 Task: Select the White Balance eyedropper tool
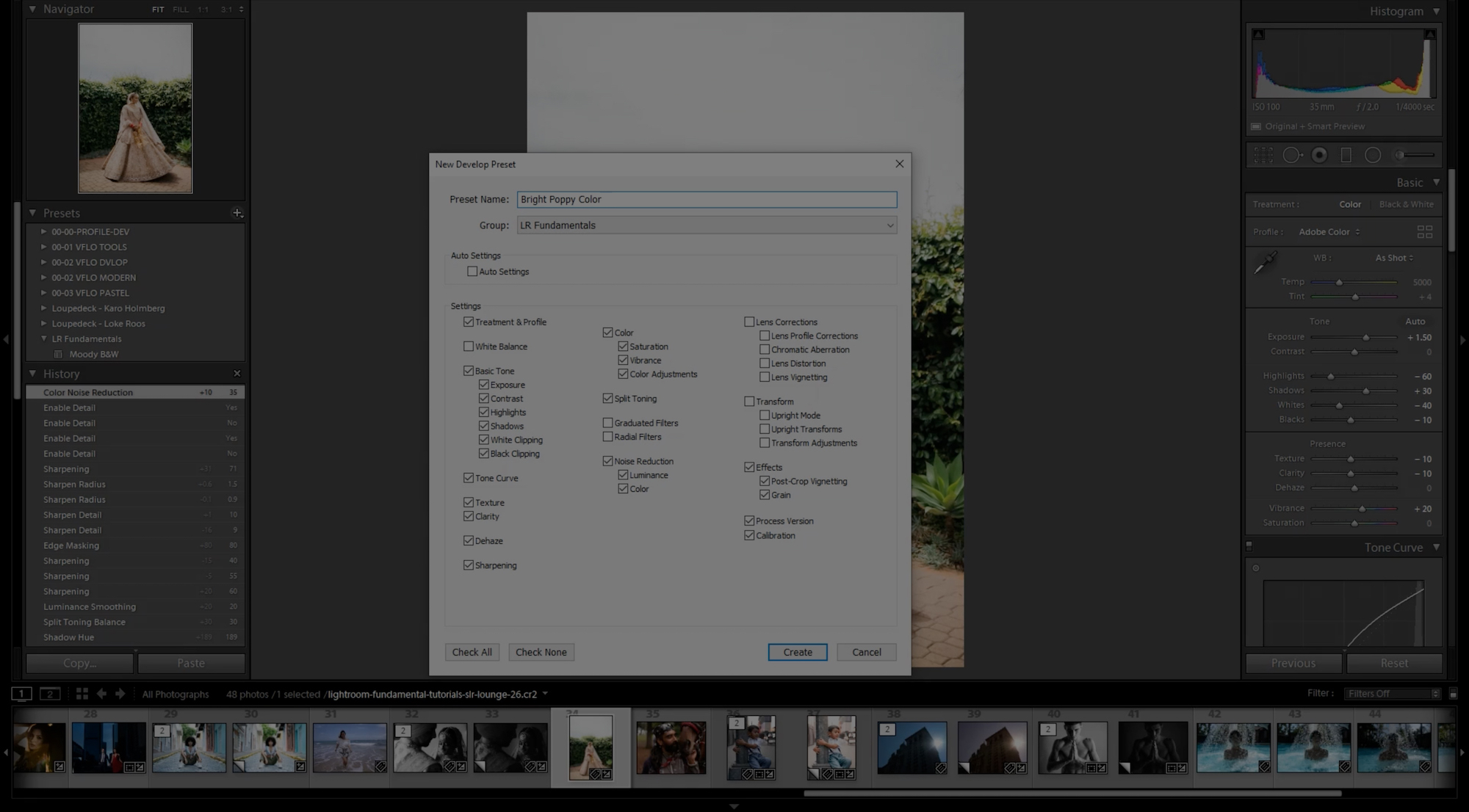point(1266,262)
